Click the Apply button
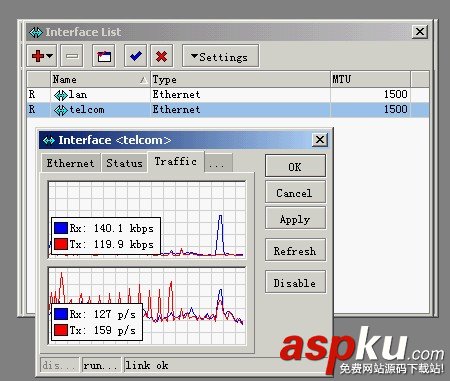The height and width of the screenshot is (381, 450). click(295, 218)
